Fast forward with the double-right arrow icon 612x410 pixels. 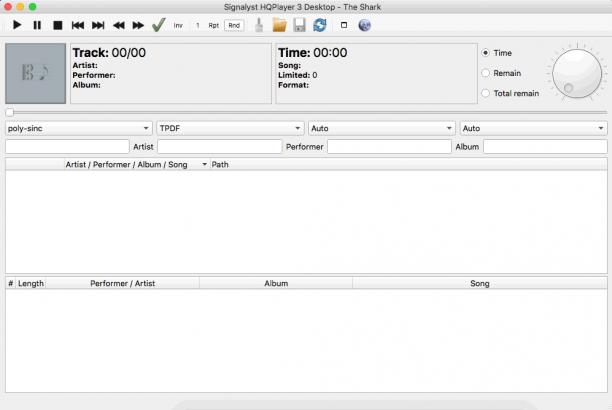138,25
